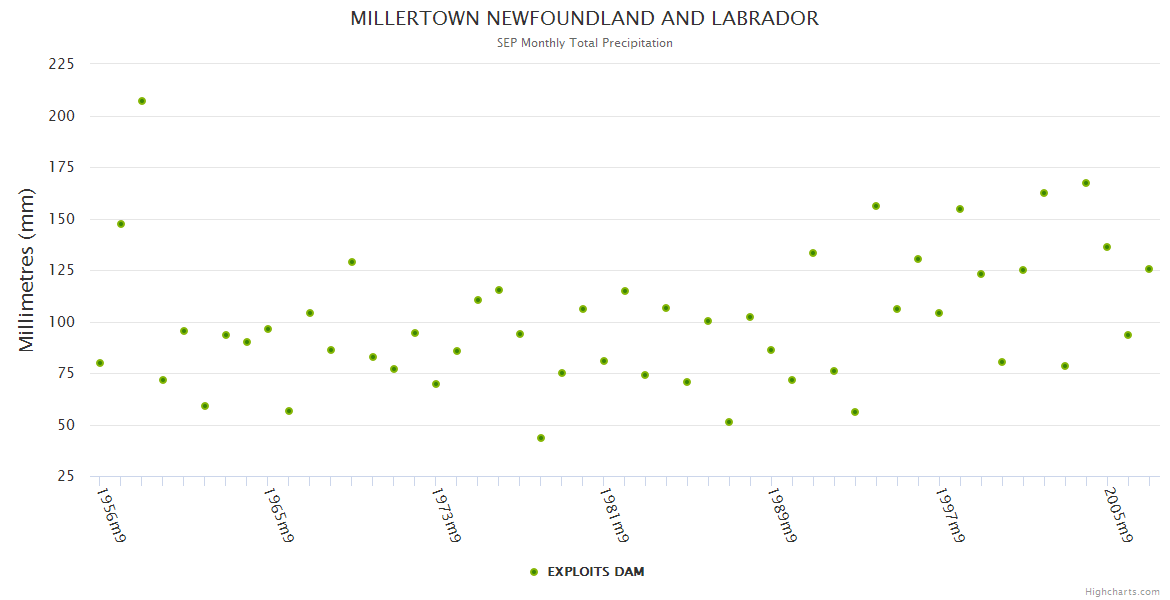Click the lowest data point near 44 mm
Image resolution: width=1170 pixels, height=600 pixels.
pyautogui.click(x=541, y=438)
